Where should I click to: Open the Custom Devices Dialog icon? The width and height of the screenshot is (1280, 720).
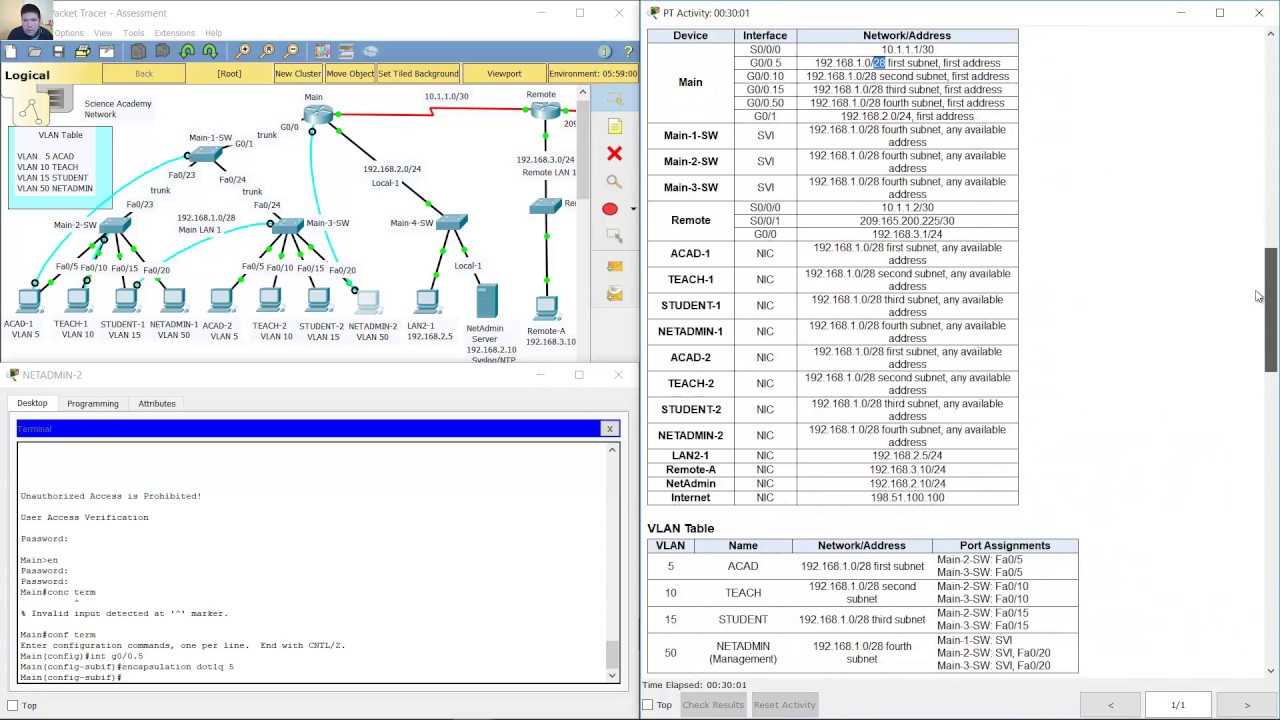346,51
